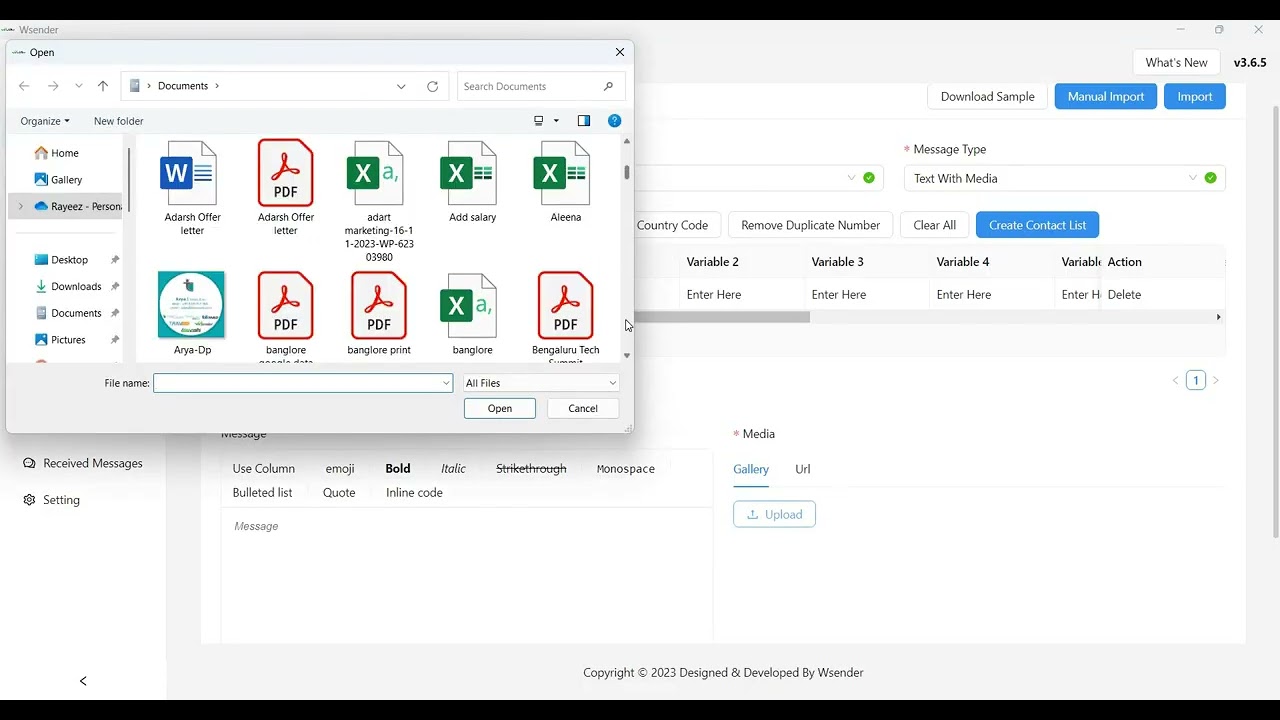Open the All Files type dropdown
The width and height of the screenshot is (1280, 720).
point(541,383)
